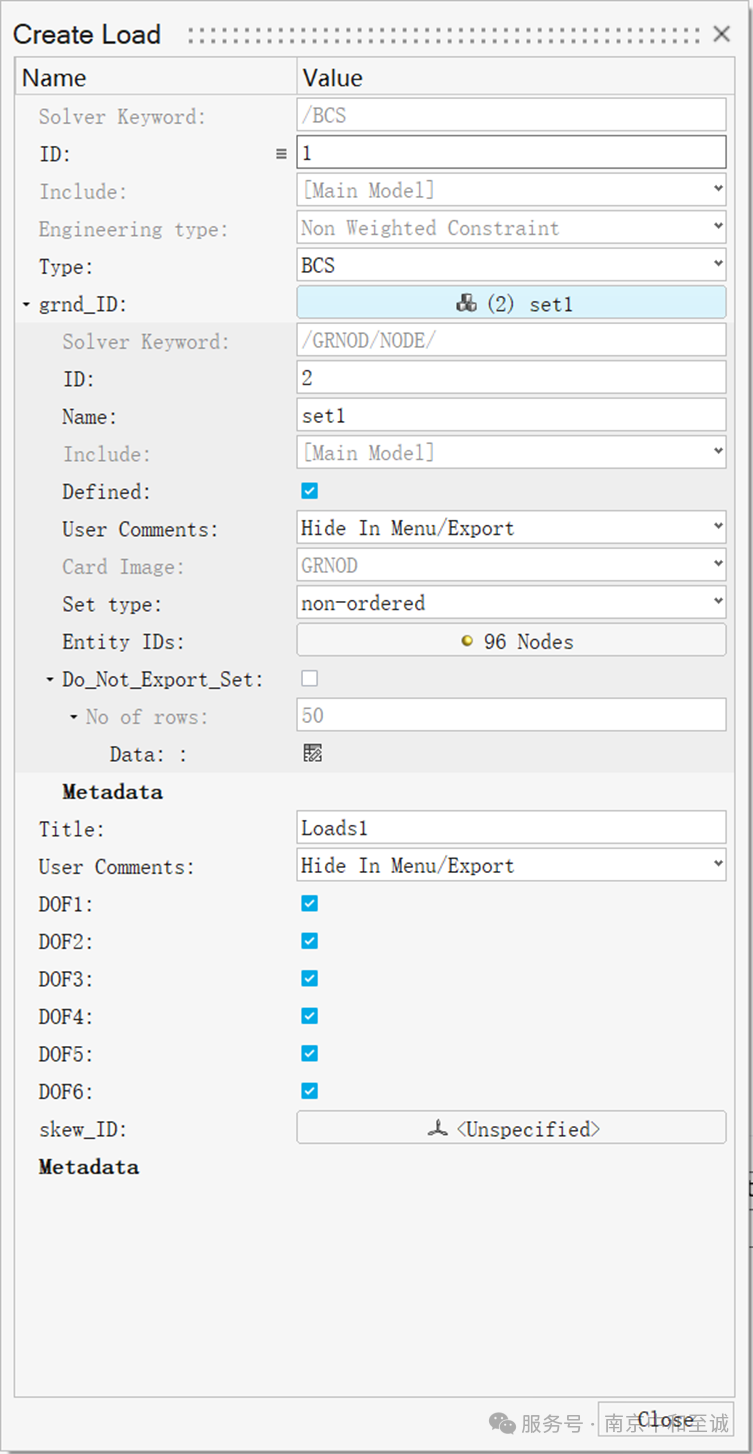Screen dimensions: 753x1454
Task: Click the skew_ID Unspecified selector
Action: click(512, 1127)
